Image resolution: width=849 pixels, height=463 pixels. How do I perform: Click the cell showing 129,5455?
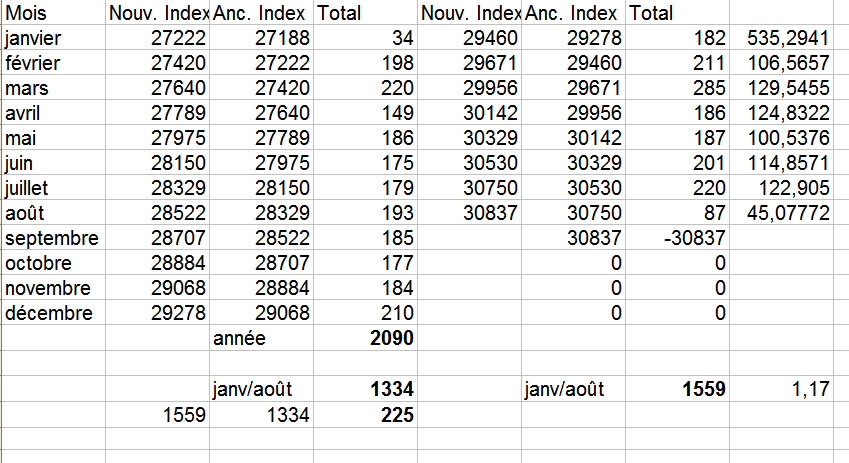tap(781, 87)
